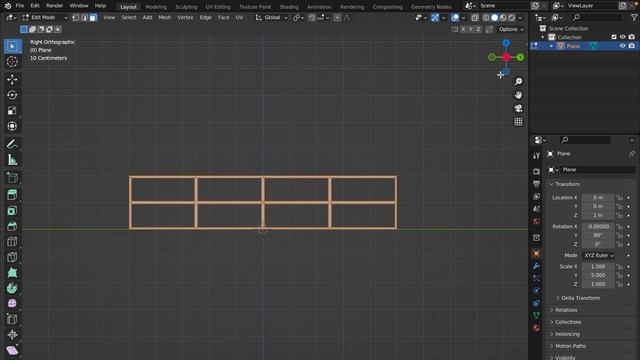
Task: Select the Poly Build tool
Action: click(12, 273)
